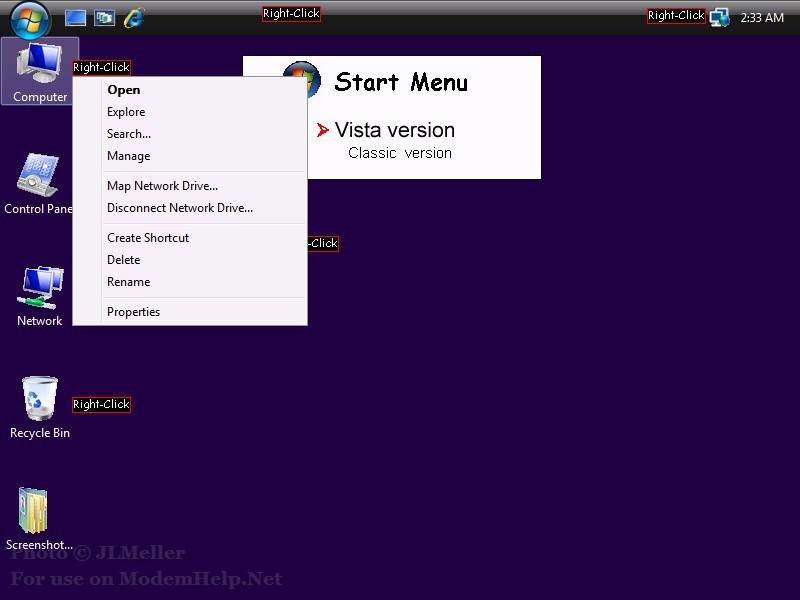800x600 pixels.
Task: Select the Network desktop icon
Action: click(x=40, y=296)
